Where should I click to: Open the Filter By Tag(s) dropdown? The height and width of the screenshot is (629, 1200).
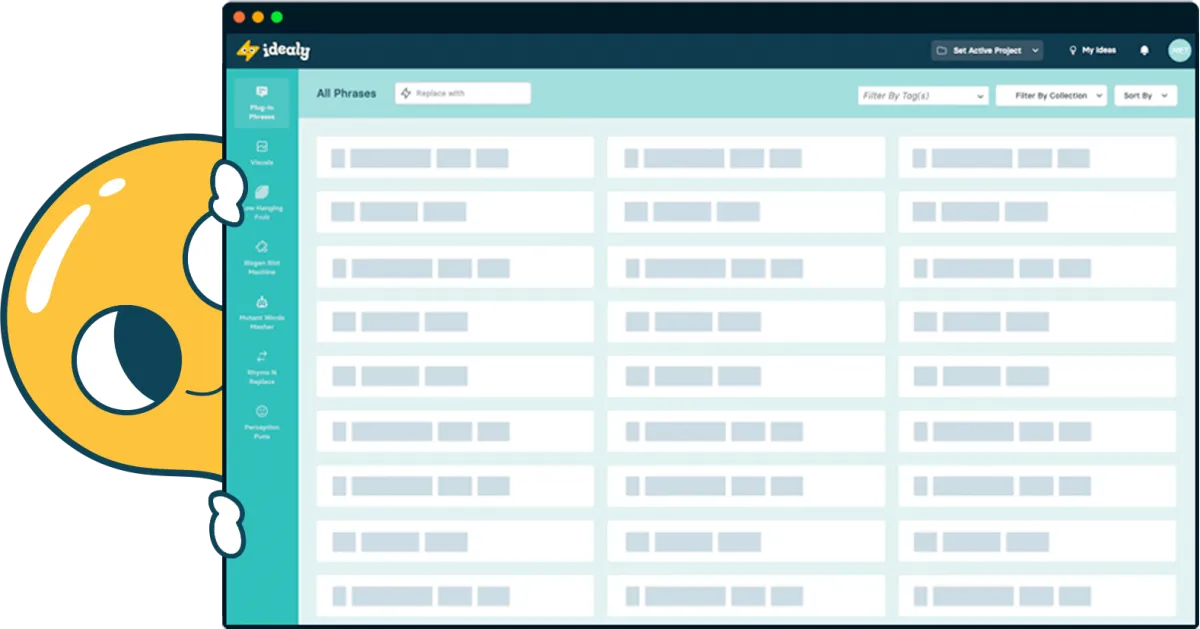(921, 95)
